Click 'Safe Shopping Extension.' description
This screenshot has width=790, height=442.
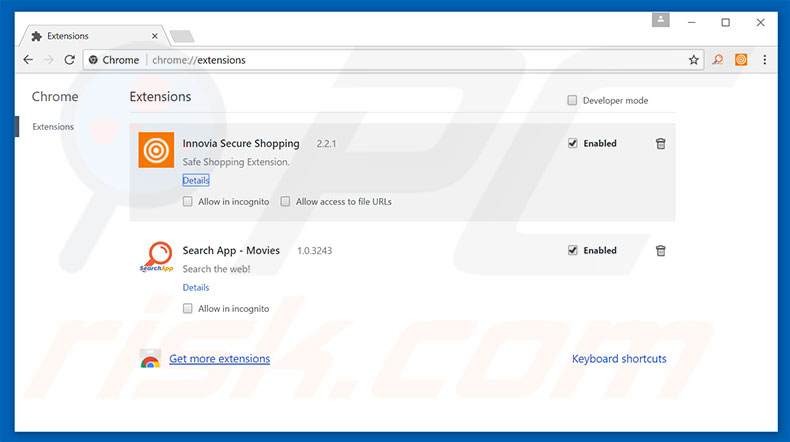click(x=236, y=162)
